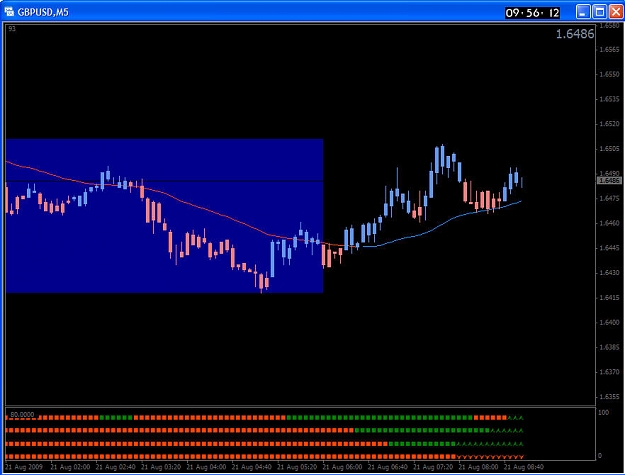This screenshot has height=475, width=625.
Task: Click the 1.6460 price axis label
Action: coord(609,223)
